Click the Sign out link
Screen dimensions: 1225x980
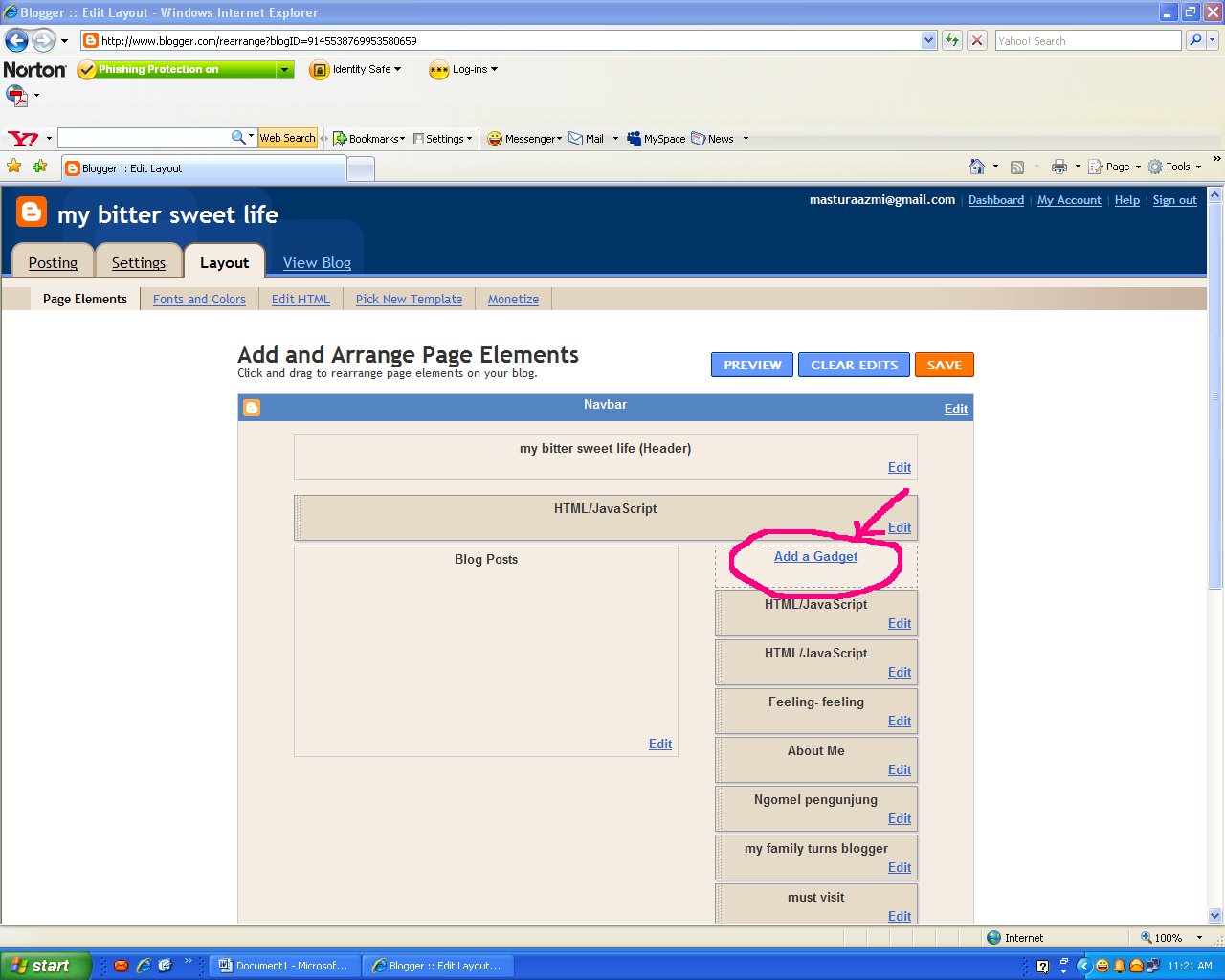pos(1175,200)
